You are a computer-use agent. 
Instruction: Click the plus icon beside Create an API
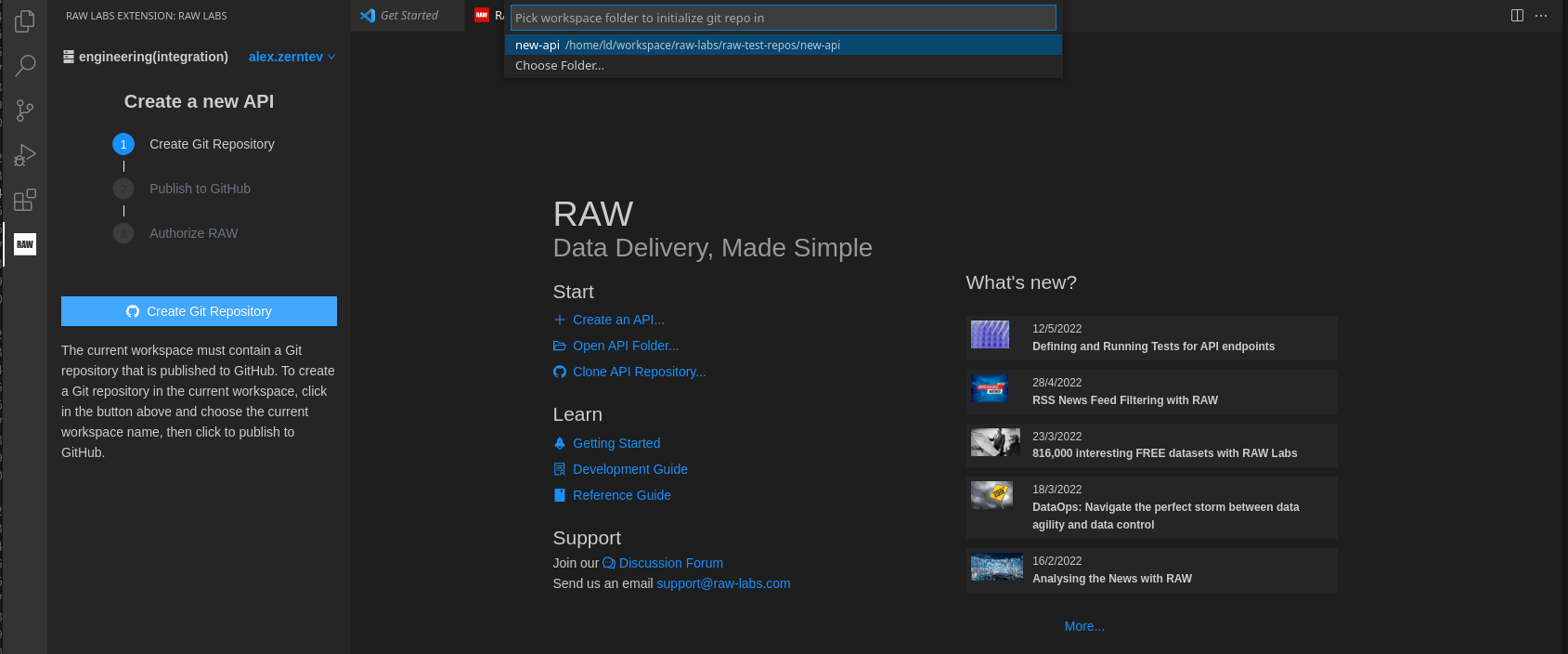click(560, 320)
